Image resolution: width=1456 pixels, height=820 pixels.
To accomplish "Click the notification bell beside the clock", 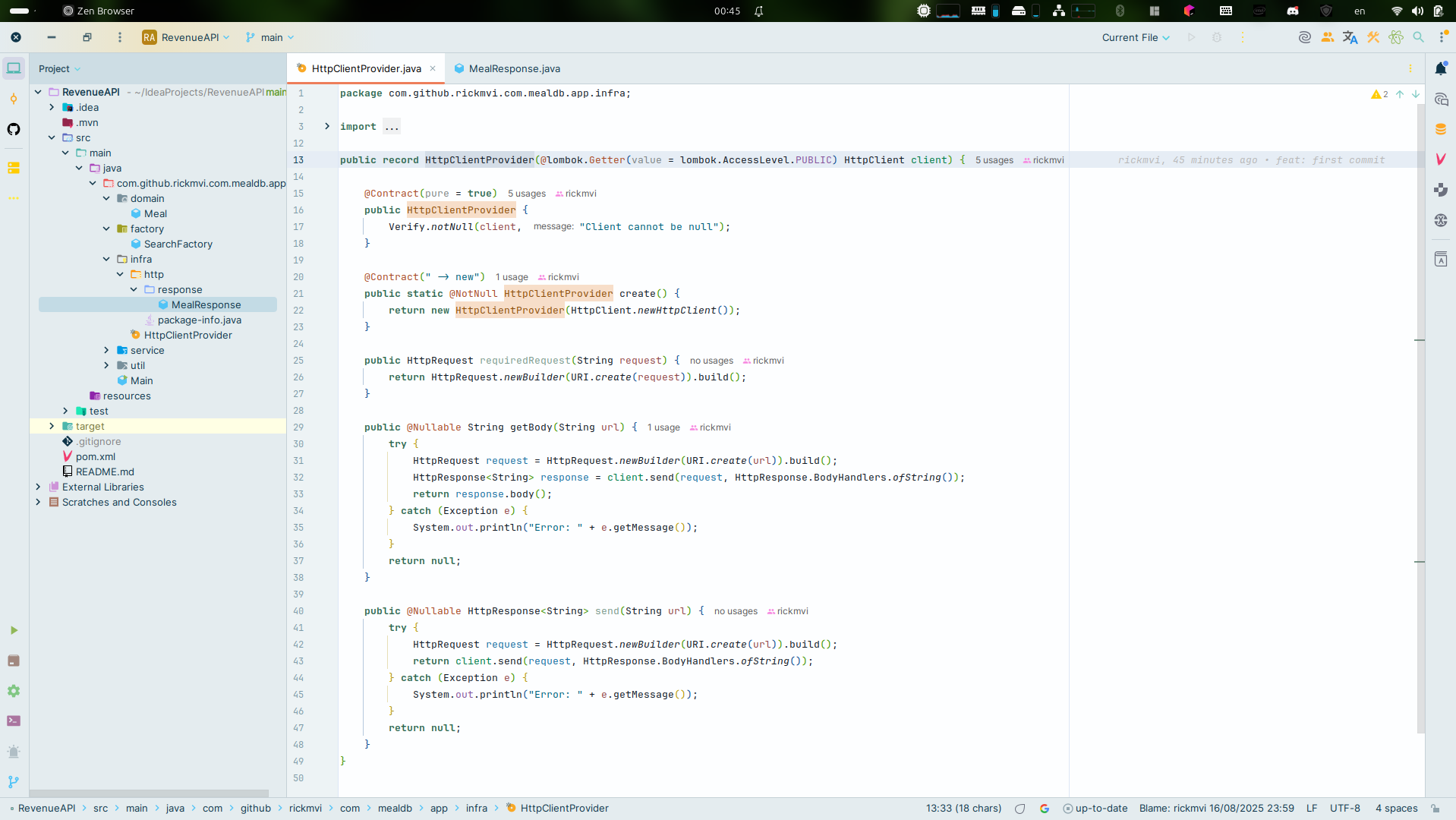I will click(x=758, y=11).
